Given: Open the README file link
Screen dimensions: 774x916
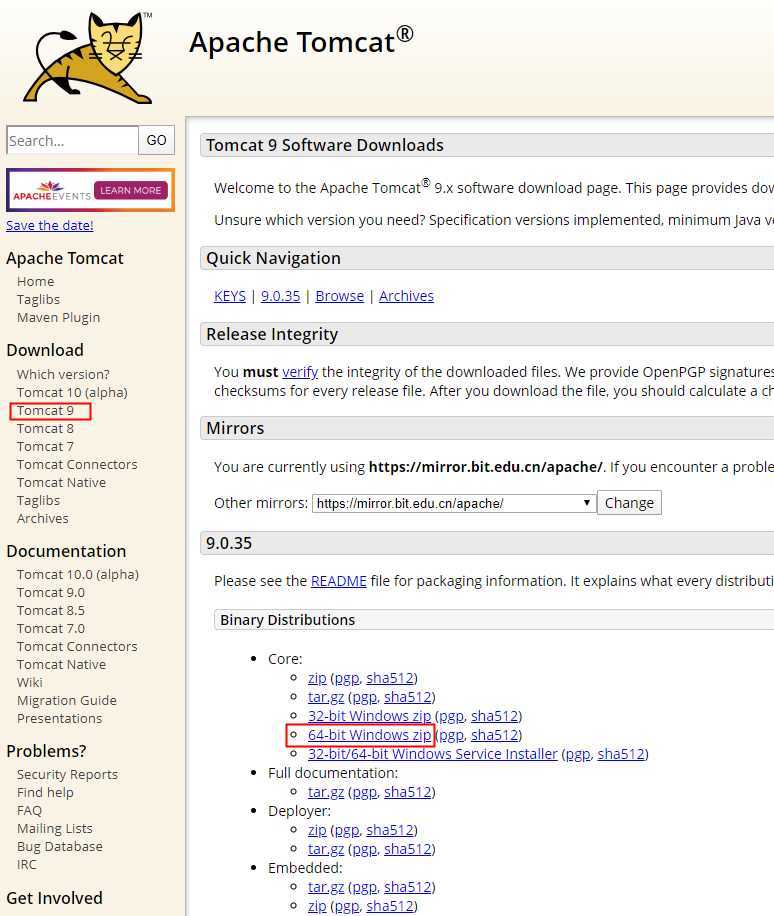Looking at the screenshot, I should pyautogui.click(x=338, y=581).
